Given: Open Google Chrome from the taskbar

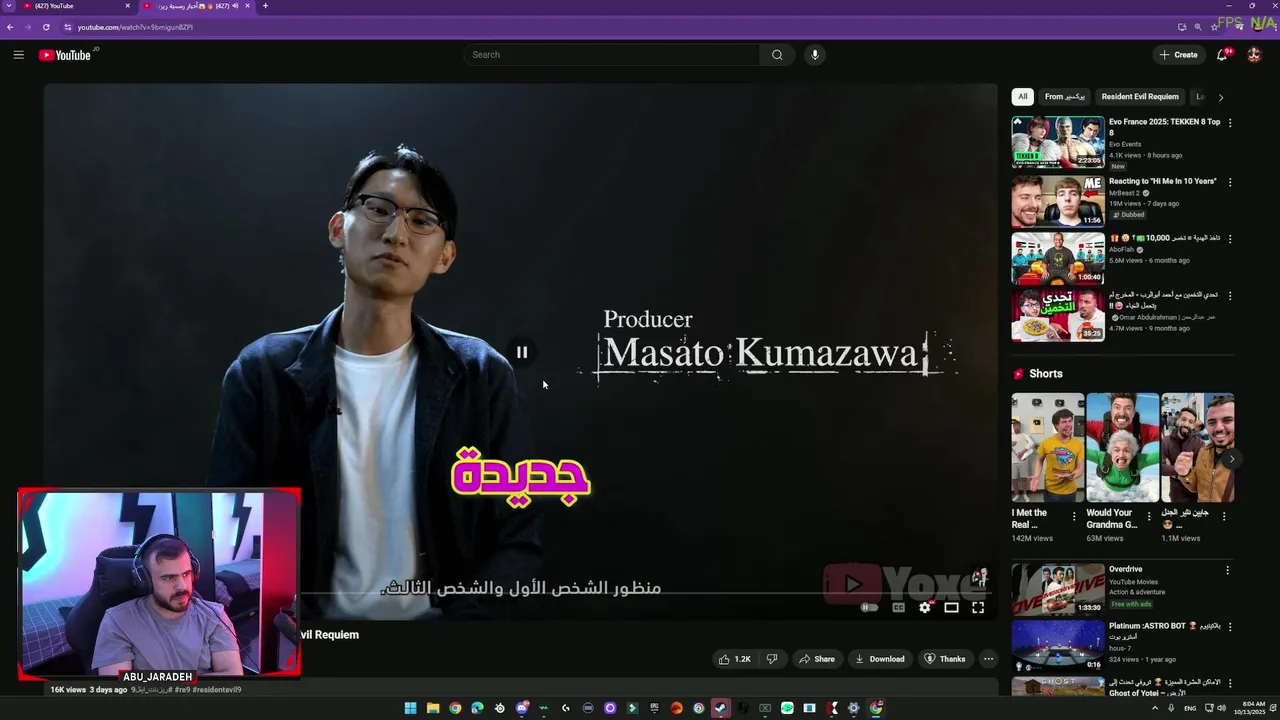Looking at the screenshot, I should point(455,708).
